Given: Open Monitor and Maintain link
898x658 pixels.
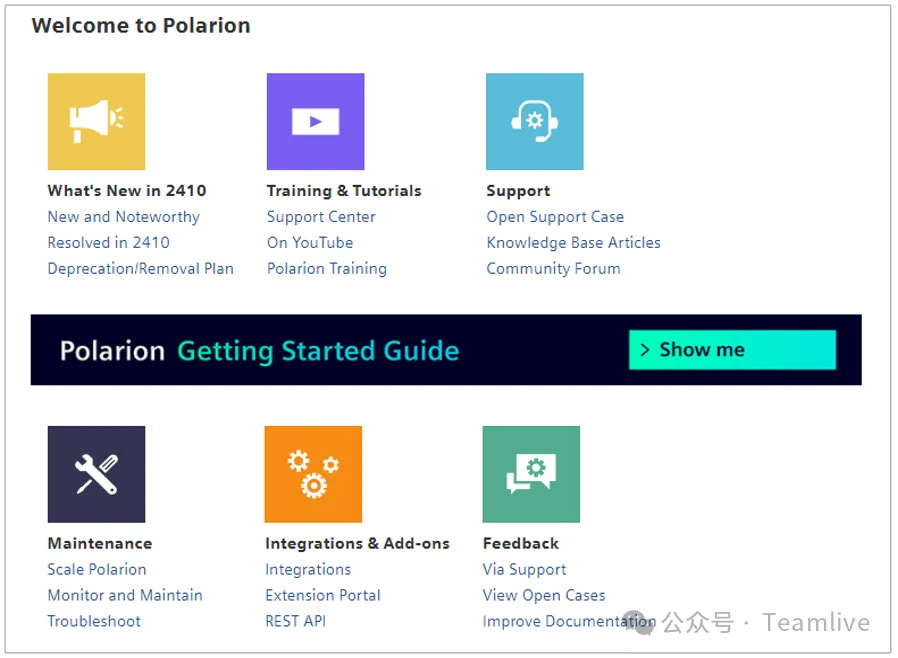Looking at the screenshot, I should click(x=125, y=596).
